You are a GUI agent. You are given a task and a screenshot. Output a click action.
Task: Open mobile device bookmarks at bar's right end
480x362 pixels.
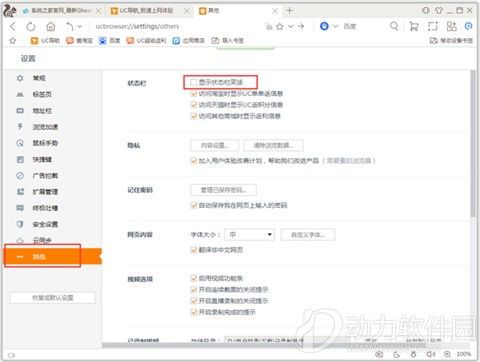coord(451,41)
